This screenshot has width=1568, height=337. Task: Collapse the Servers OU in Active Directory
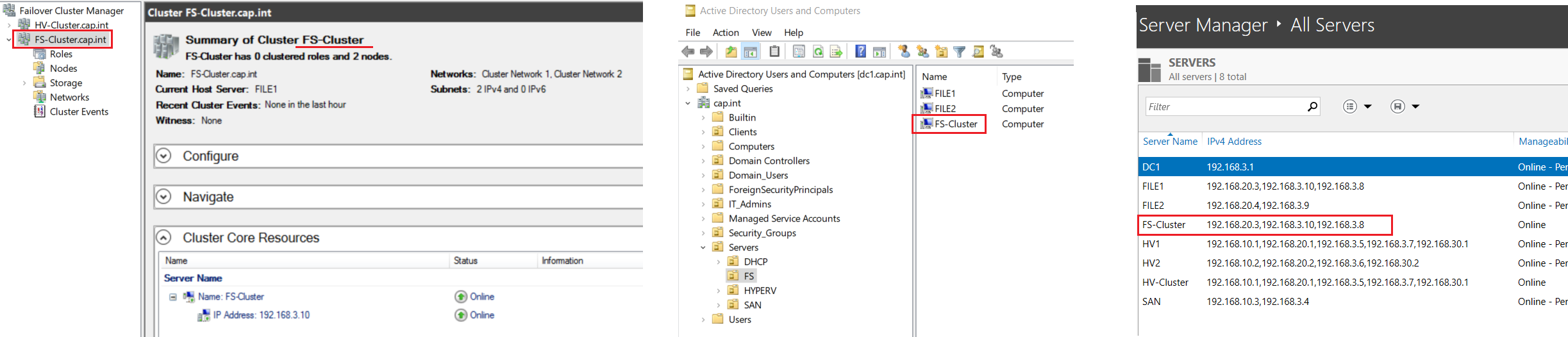703,247
